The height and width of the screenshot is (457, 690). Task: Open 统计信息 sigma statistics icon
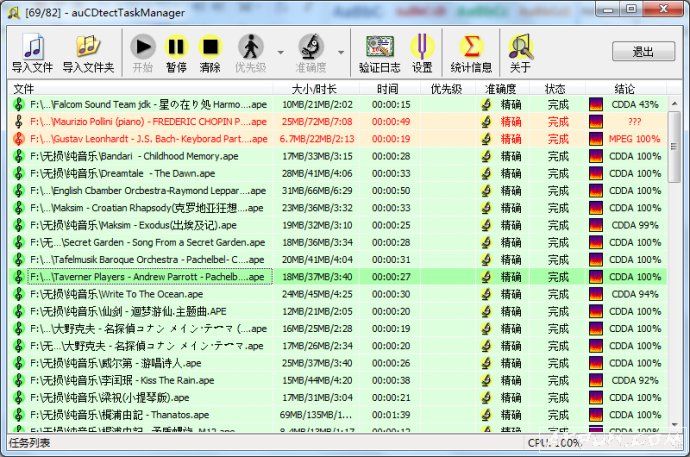coord(471,47)
